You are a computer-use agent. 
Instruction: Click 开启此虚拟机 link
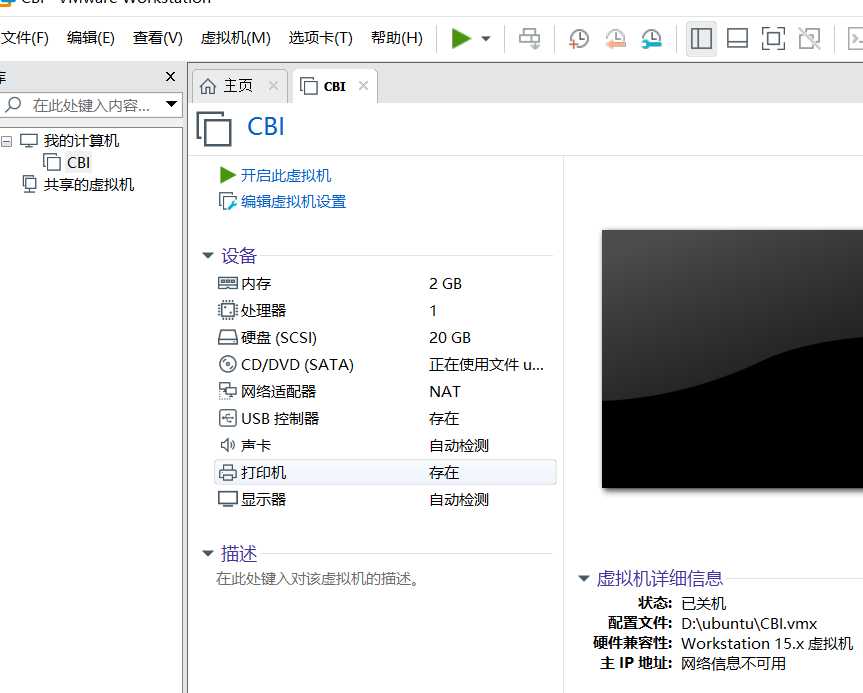click(x=286, y=176)
